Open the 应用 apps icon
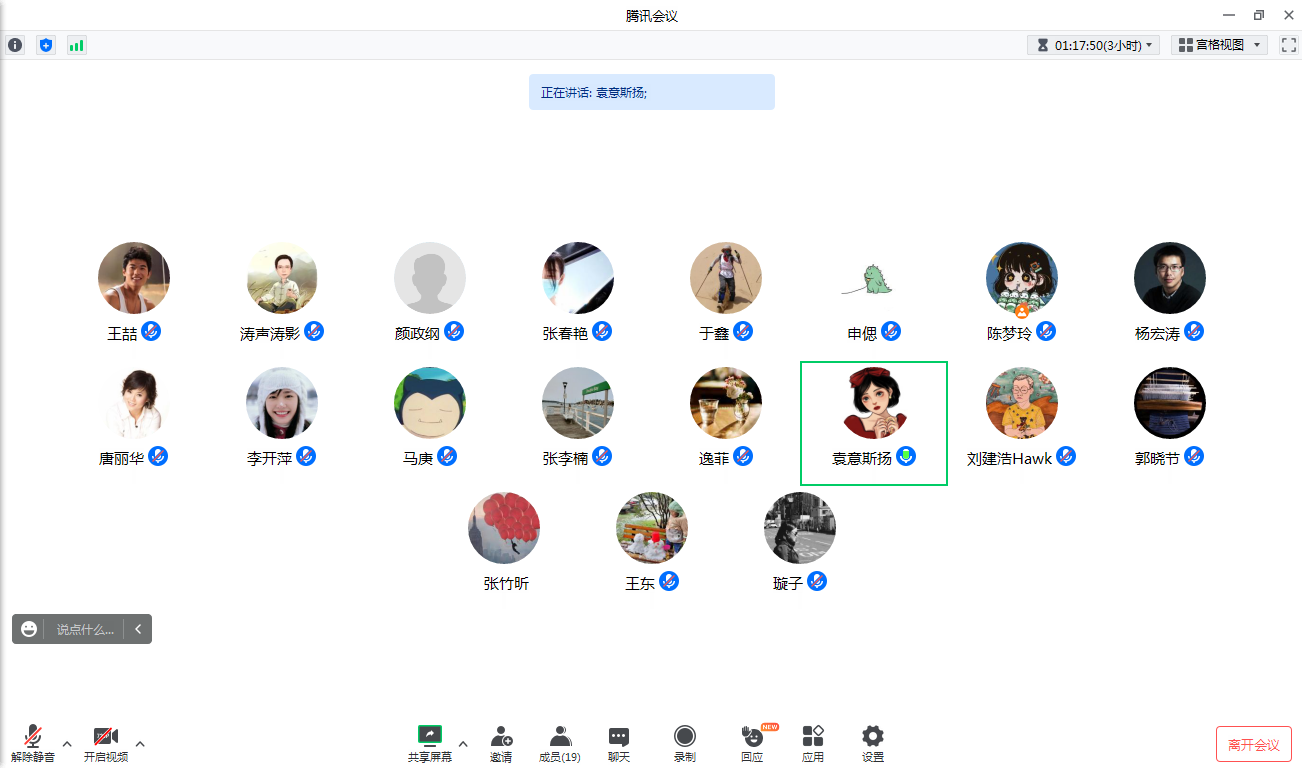The height and width of the screenshot is (768, 1302). pyautogui.click(x=813, y=743)
